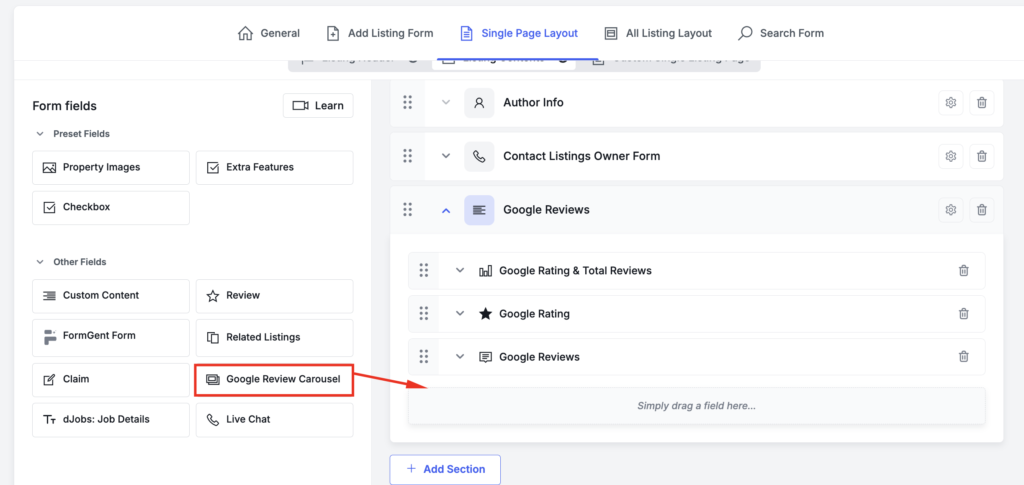This screenshot has width=1024, height=485.
Task: Select the Live Chat field
Action: (x=274, y=420)
